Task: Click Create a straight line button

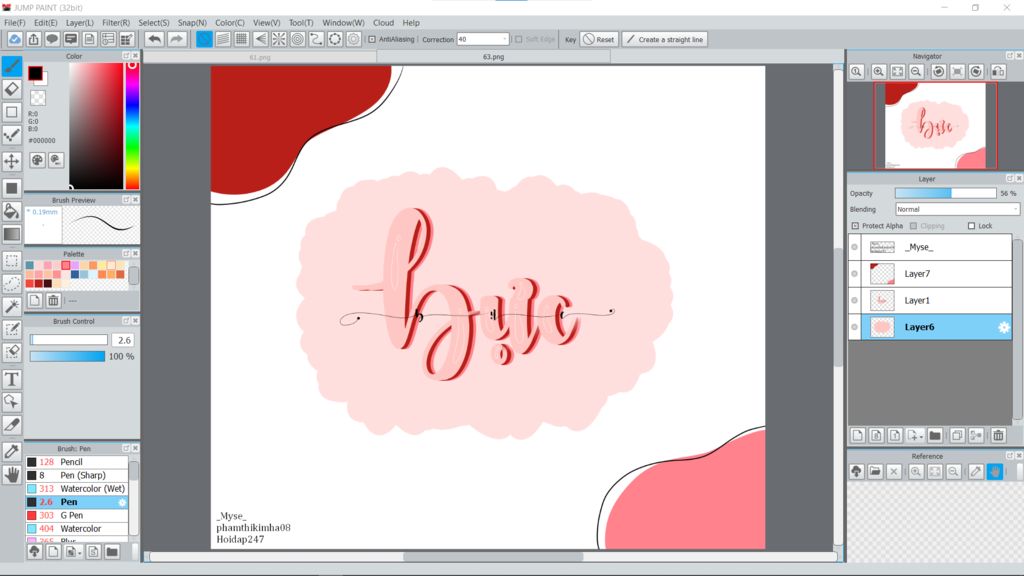Action: (664, 39)
